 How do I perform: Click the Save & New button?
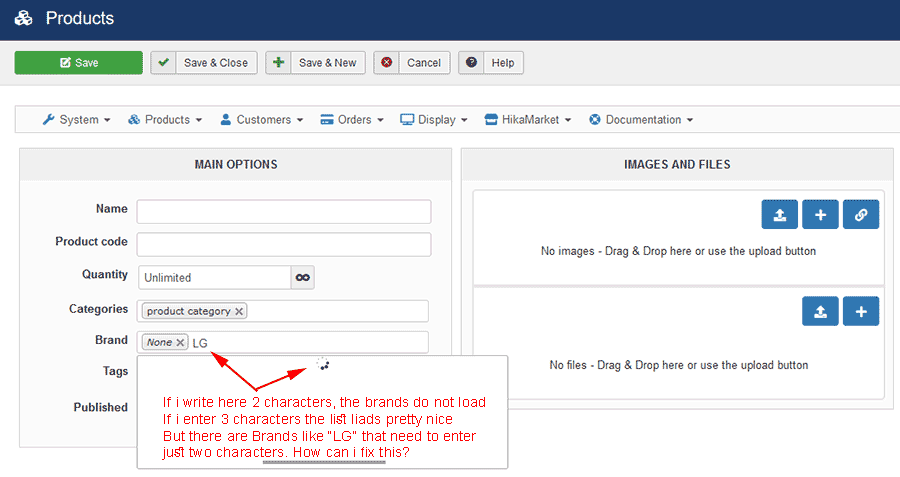(315, 63)
